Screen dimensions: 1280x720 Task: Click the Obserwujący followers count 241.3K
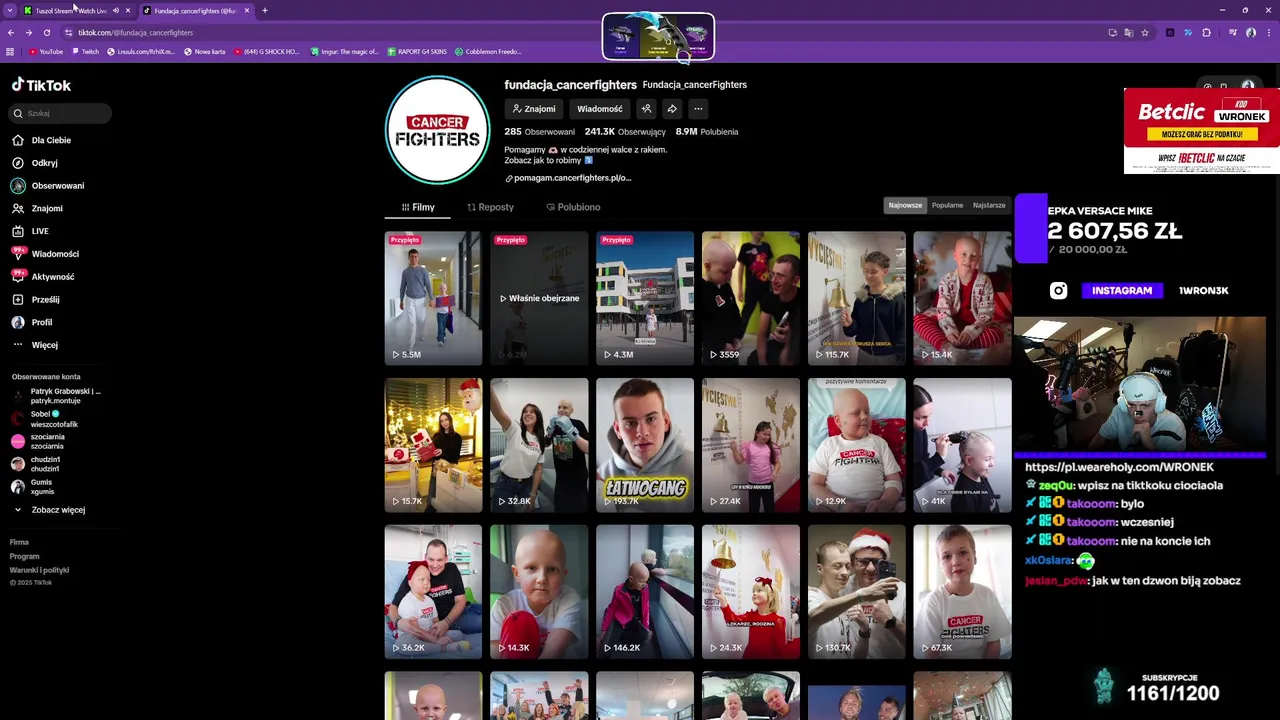point(625,131)
